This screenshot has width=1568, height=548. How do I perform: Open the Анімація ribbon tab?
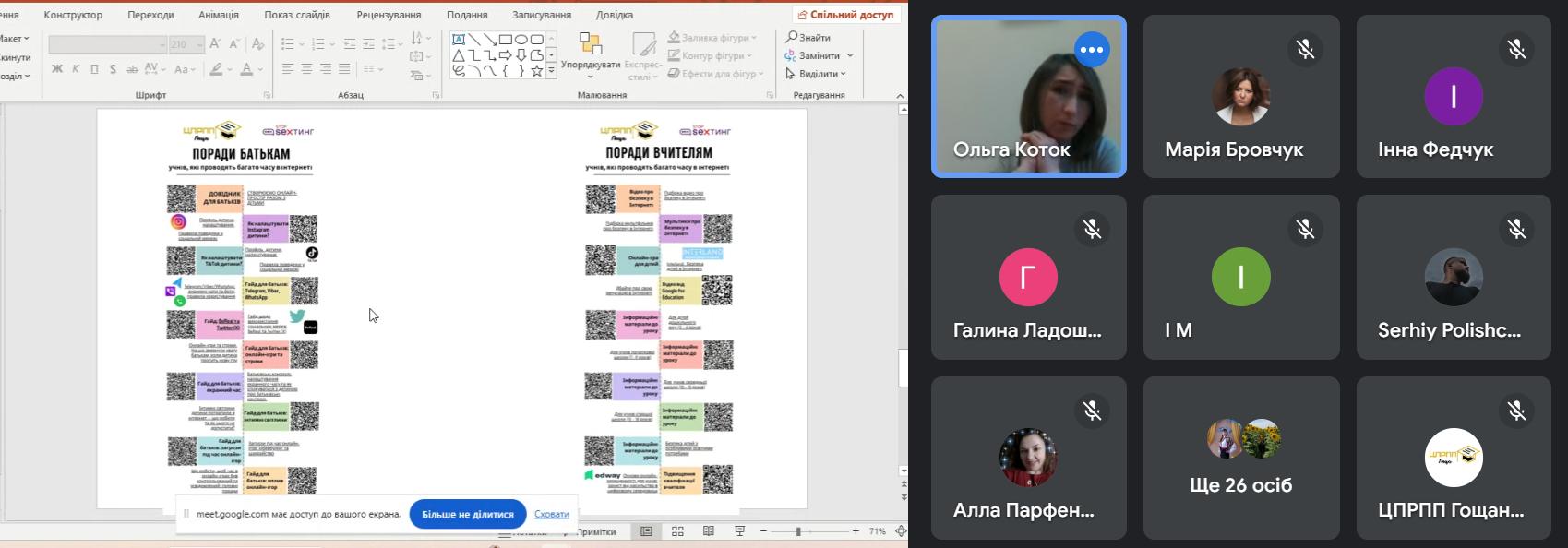(218, 15)
